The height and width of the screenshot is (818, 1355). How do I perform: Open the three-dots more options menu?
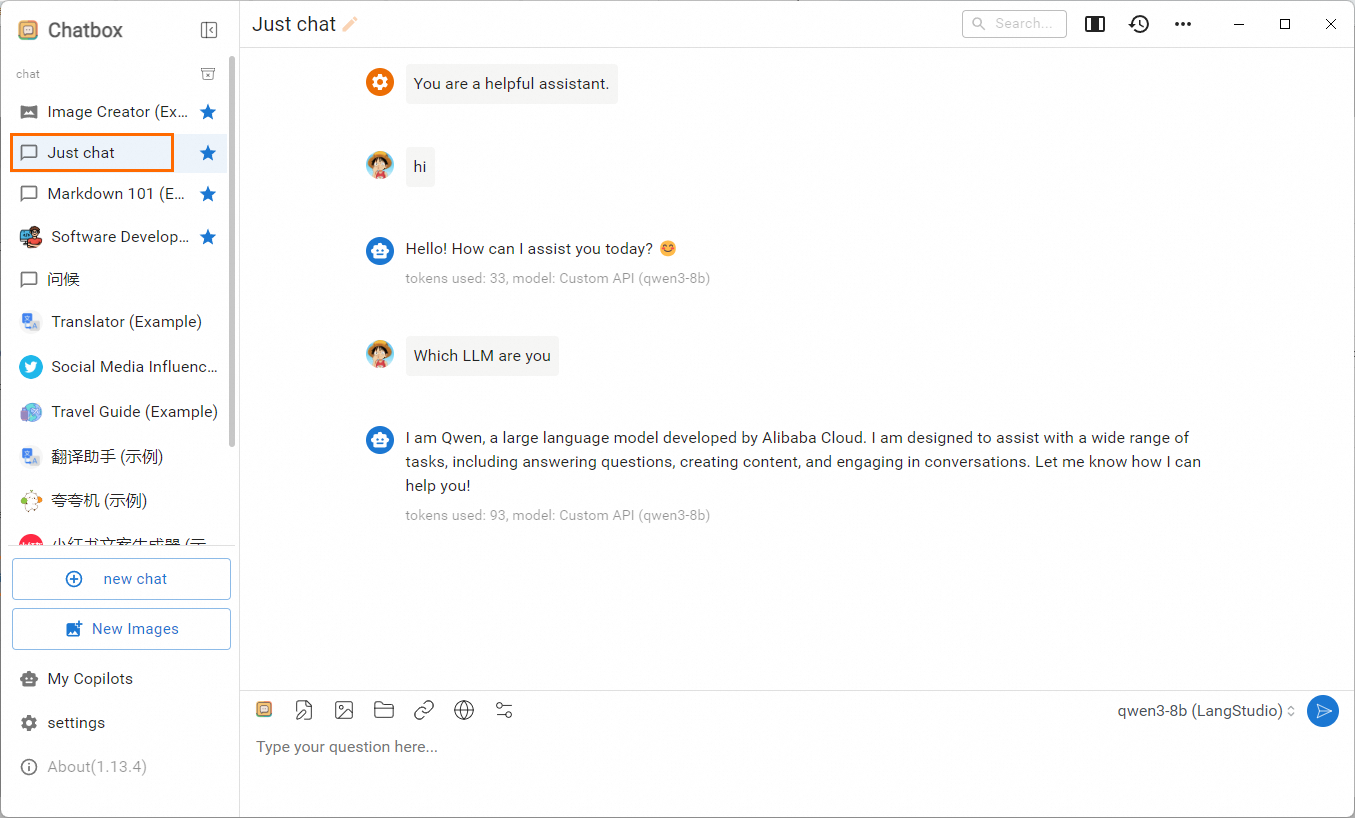(x=1183, y=24)
